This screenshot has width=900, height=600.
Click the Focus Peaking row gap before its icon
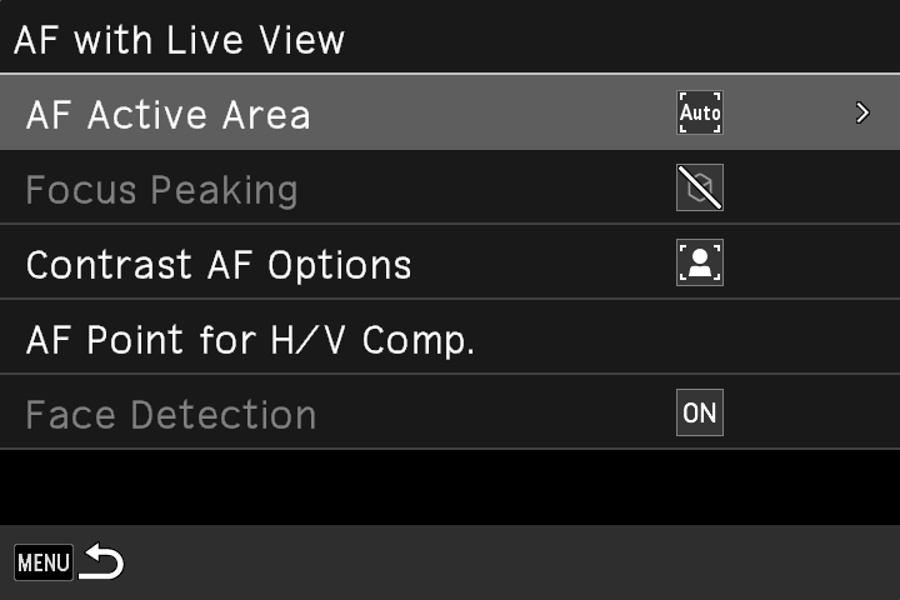click(490, 188)
